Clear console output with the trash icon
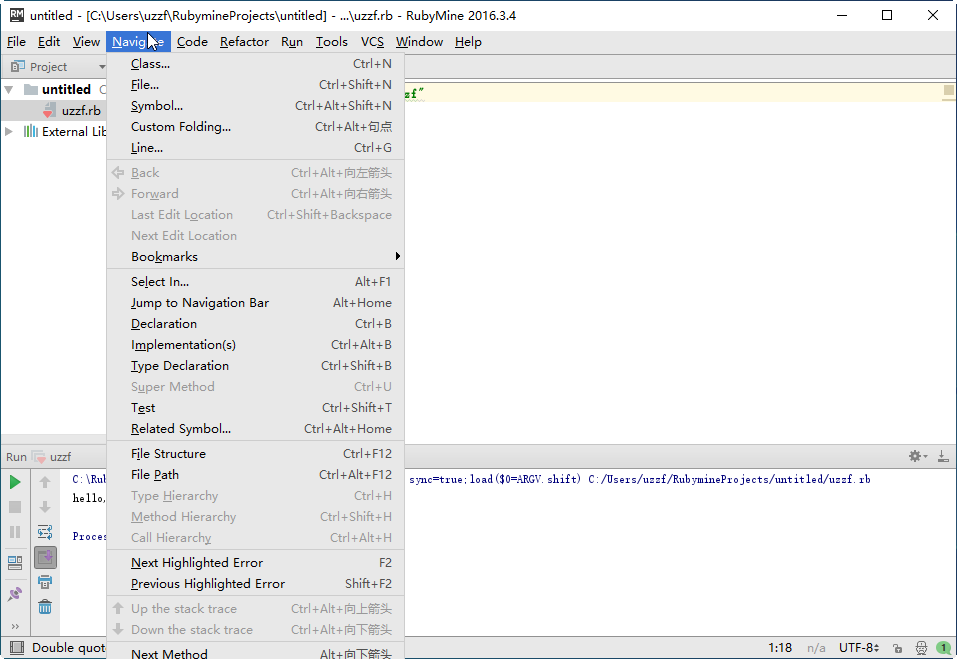This screenshot has height=659, width=957. [x=45, y=607]
